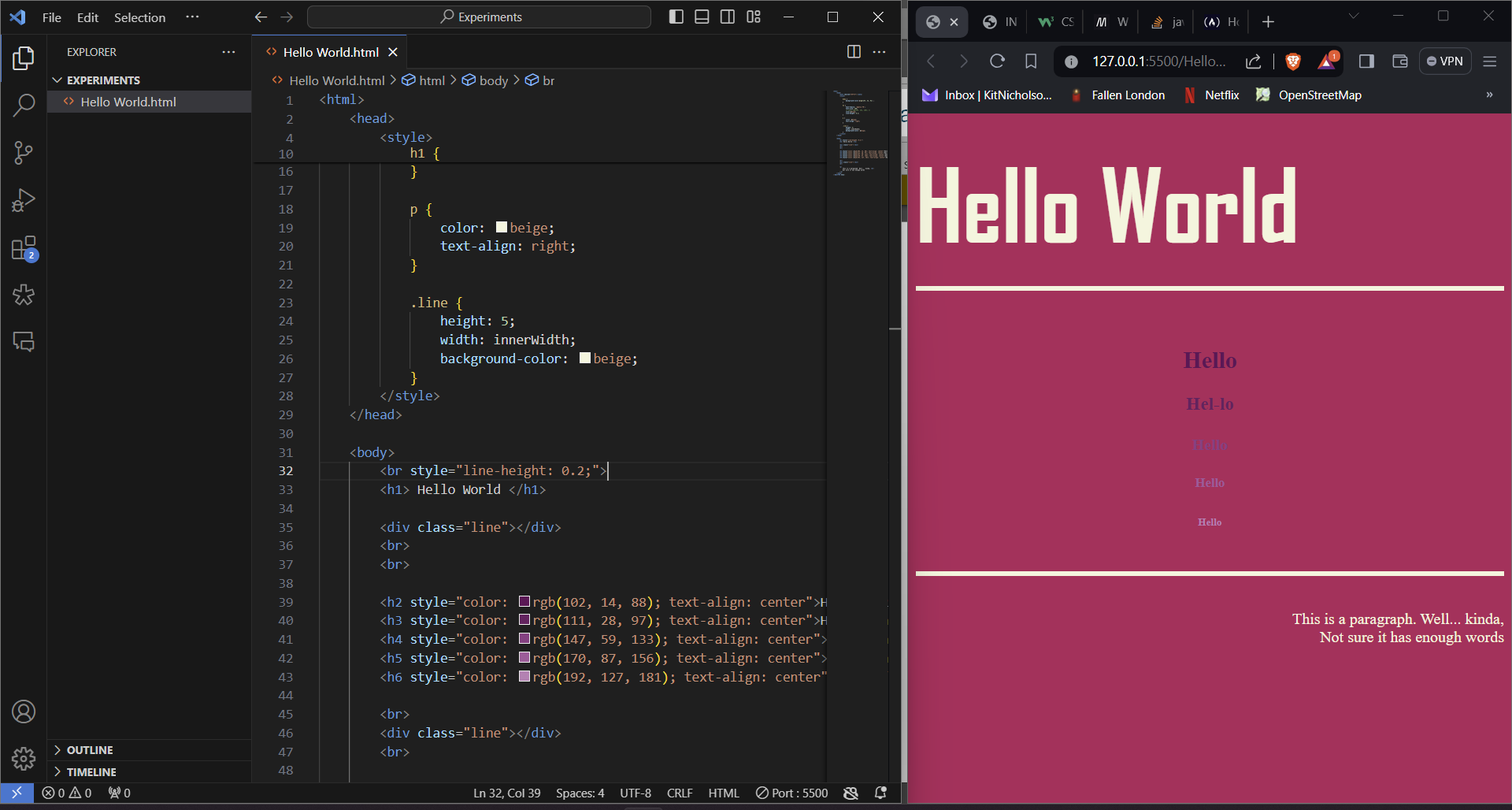Open the more menus ellipsis in VS Code menu bar

pyautogui.click(x=192, y=17)
